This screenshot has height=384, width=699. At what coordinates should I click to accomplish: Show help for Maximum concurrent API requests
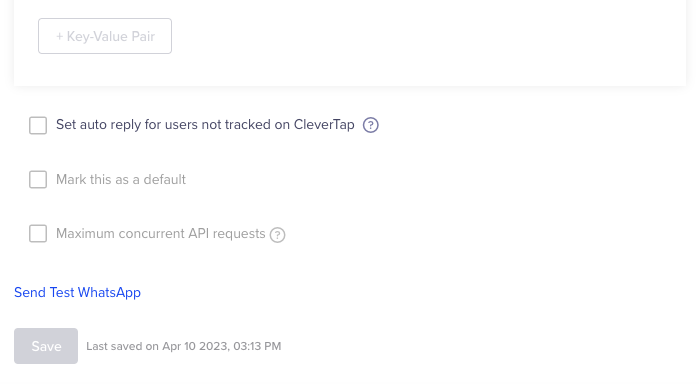click(x=277, y=235)
